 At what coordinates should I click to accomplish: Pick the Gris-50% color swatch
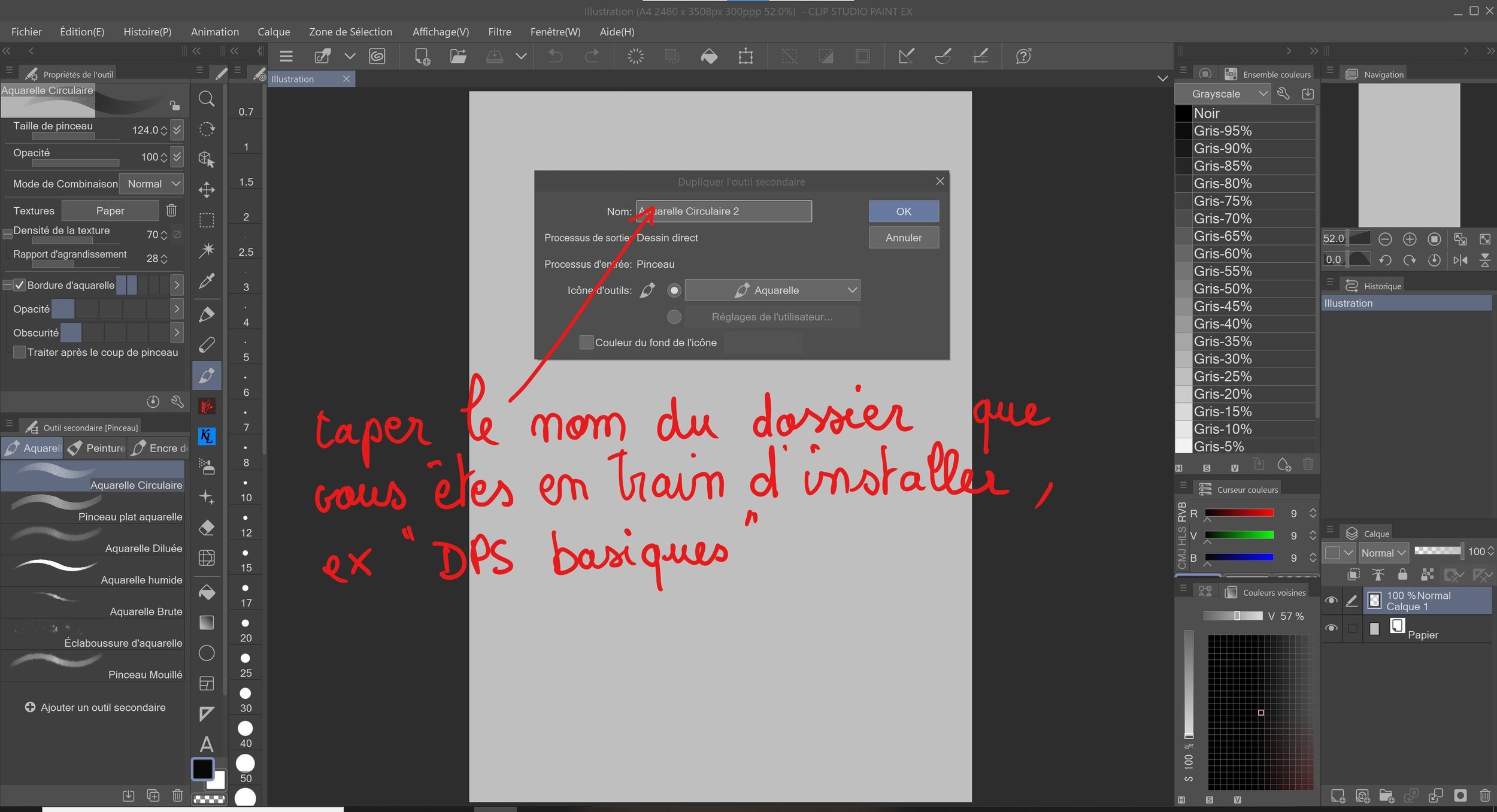coord(1222,289)
